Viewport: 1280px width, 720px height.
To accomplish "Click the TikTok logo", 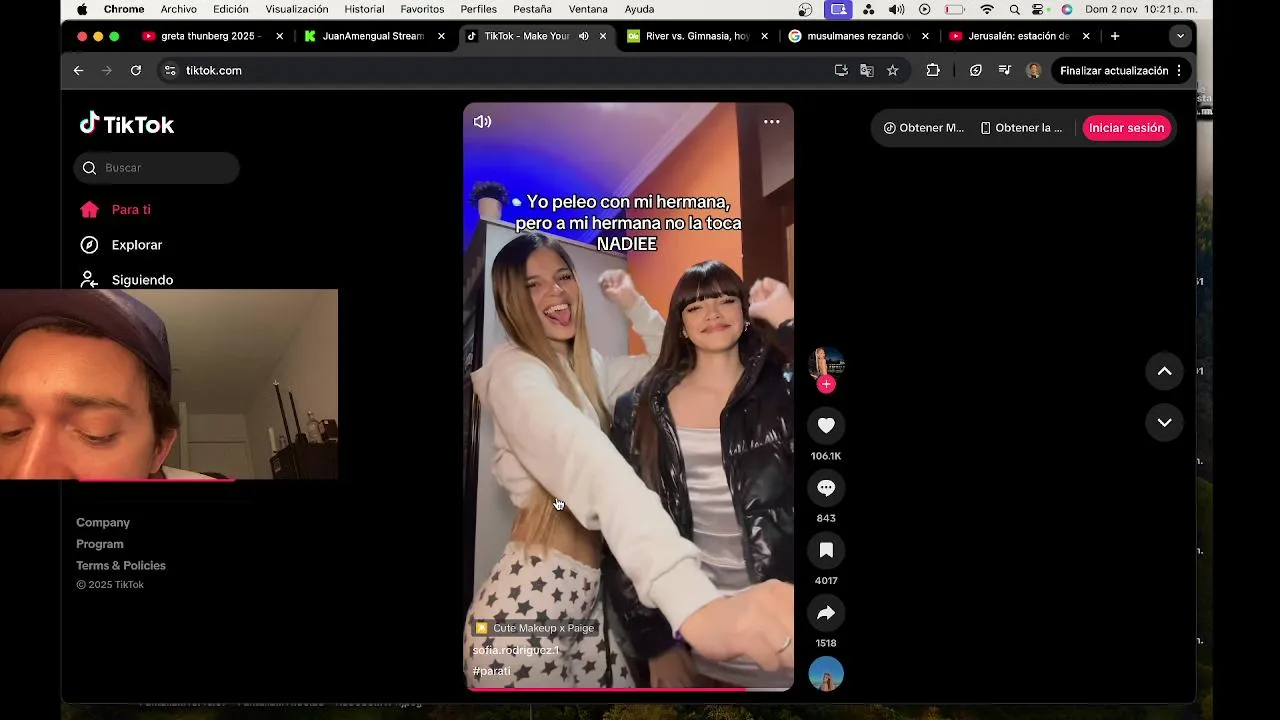I will click(x=127, y=124).
